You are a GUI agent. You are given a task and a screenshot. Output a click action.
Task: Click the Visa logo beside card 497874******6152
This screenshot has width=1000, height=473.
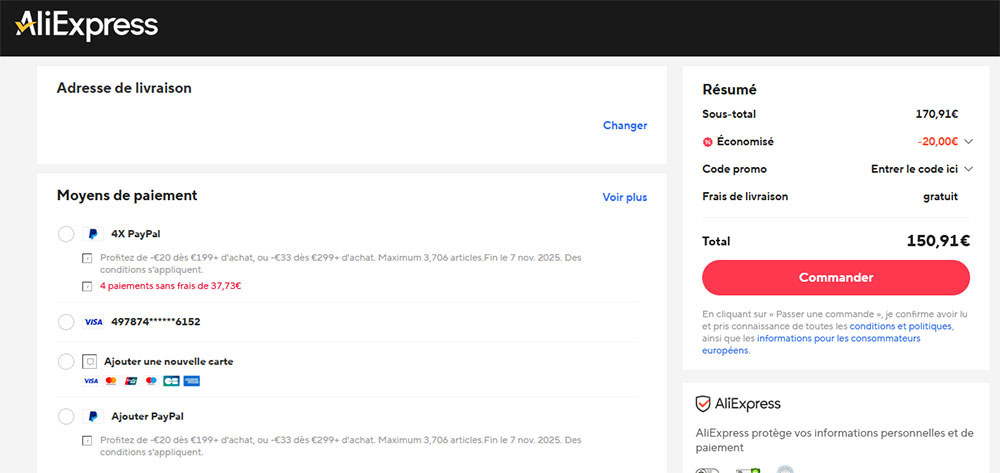tap(93, 322)
